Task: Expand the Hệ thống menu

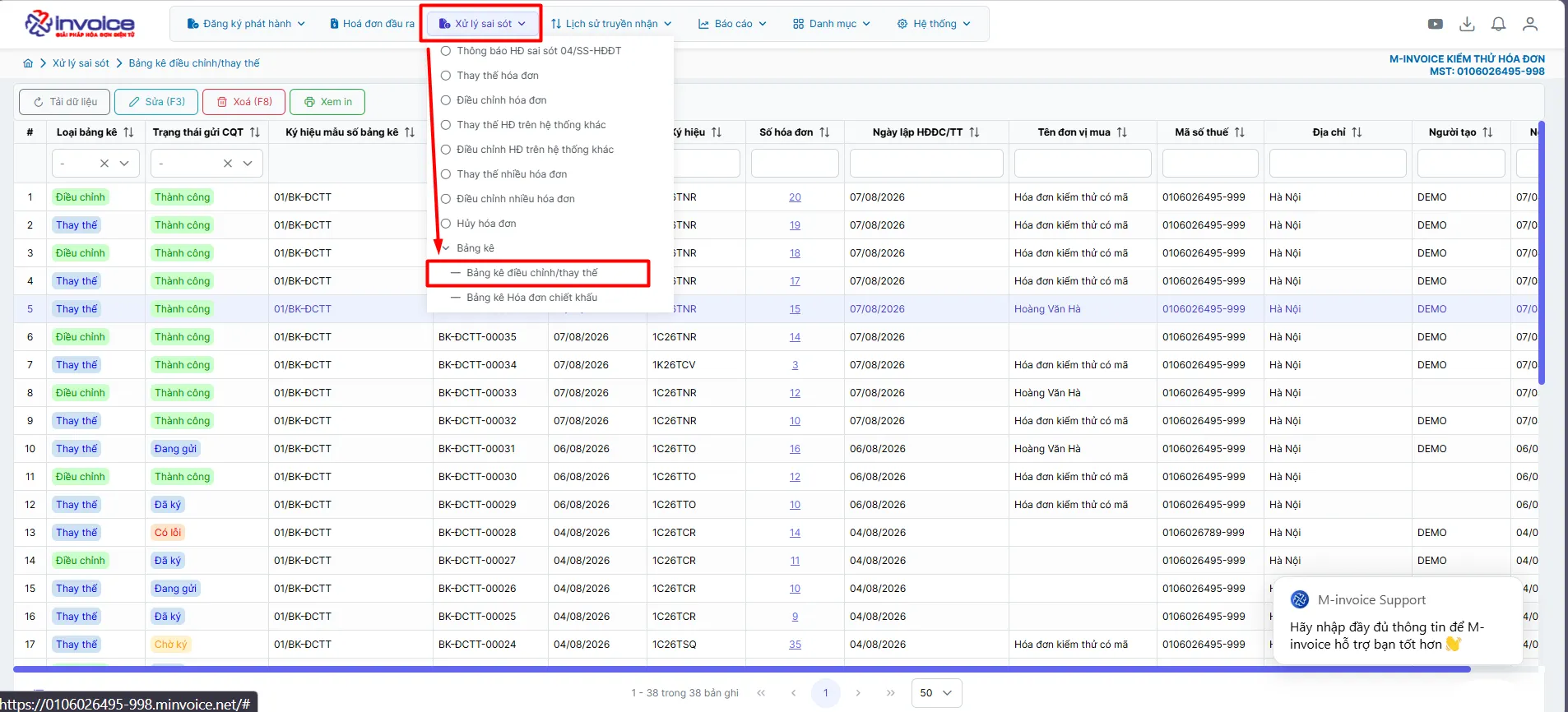Action: tap(934, 24)
